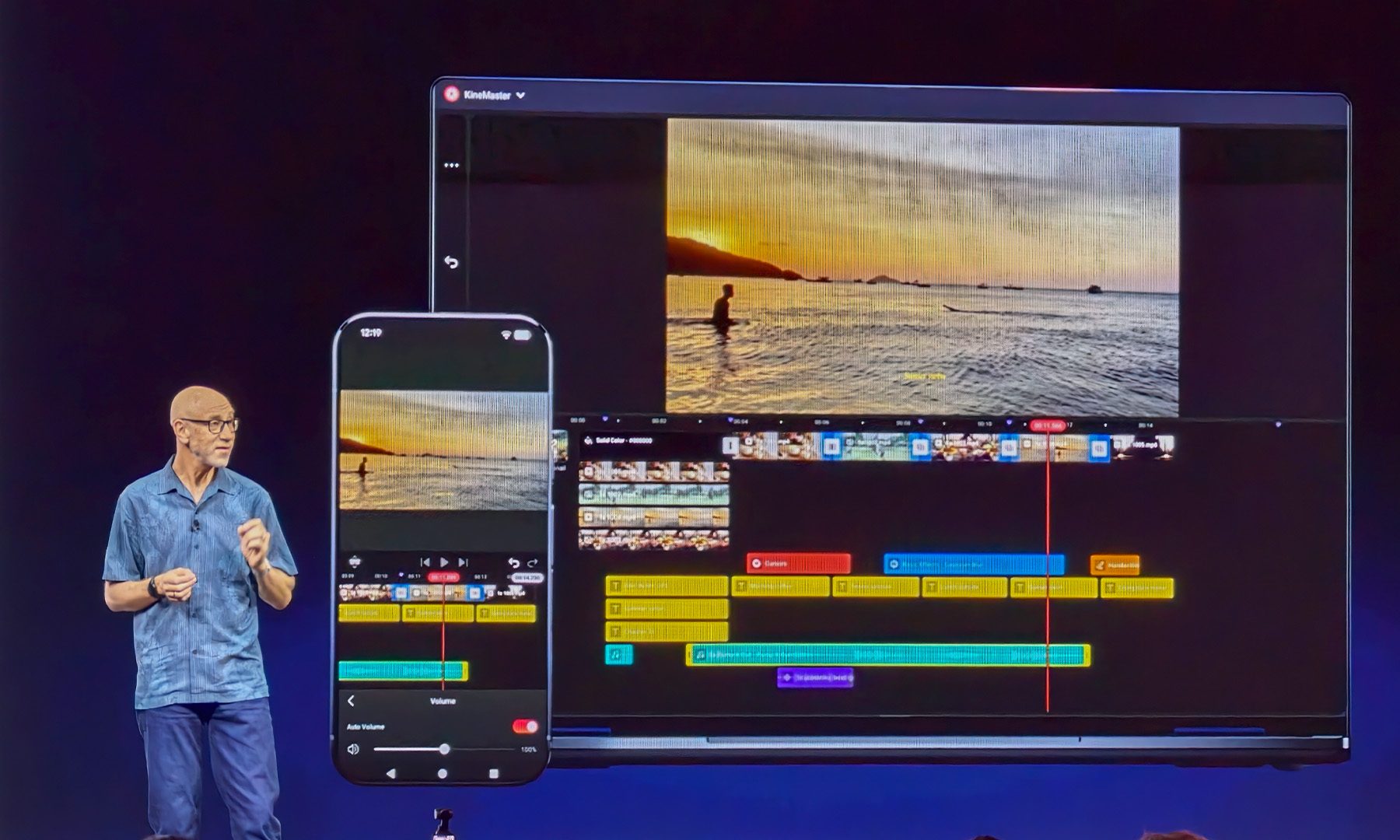The height and width of the screenshot is (840, 1400).
Task: Click the KineMaster red logo icon
Action: coord(452,94)
